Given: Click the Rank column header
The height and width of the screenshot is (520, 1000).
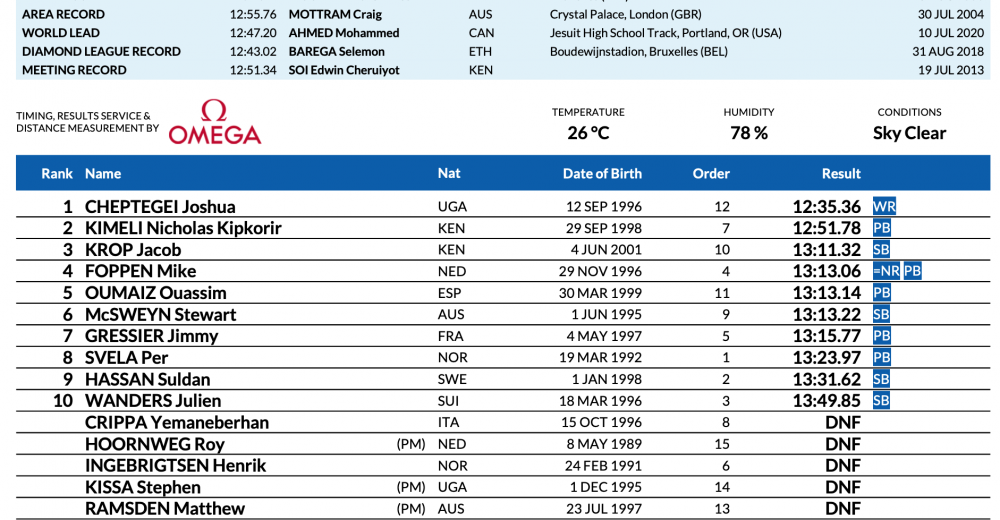Looking at the screenshot, I should [57, 174].
